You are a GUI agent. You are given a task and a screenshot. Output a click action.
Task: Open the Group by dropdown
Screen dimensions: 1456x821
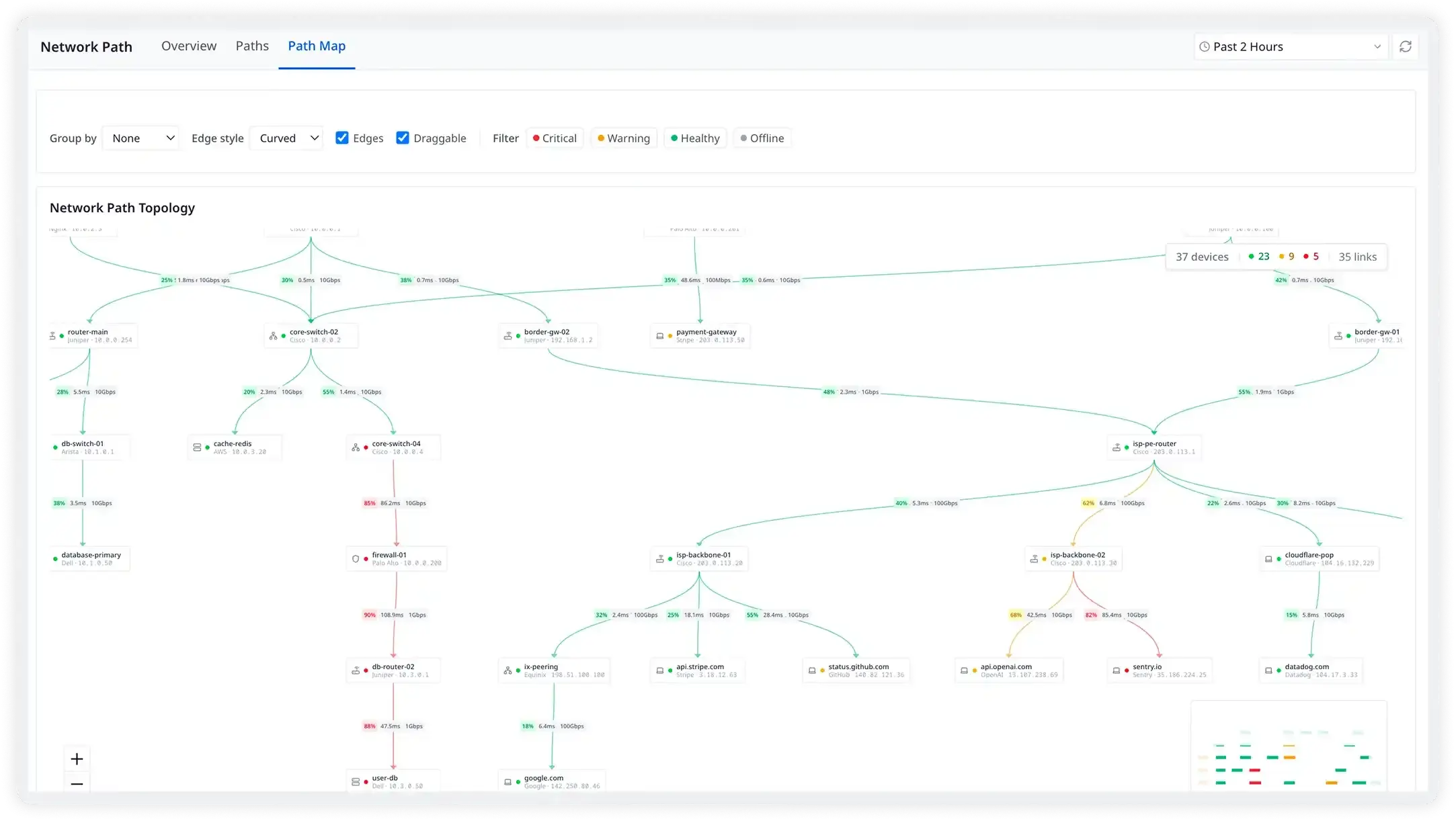140,138
